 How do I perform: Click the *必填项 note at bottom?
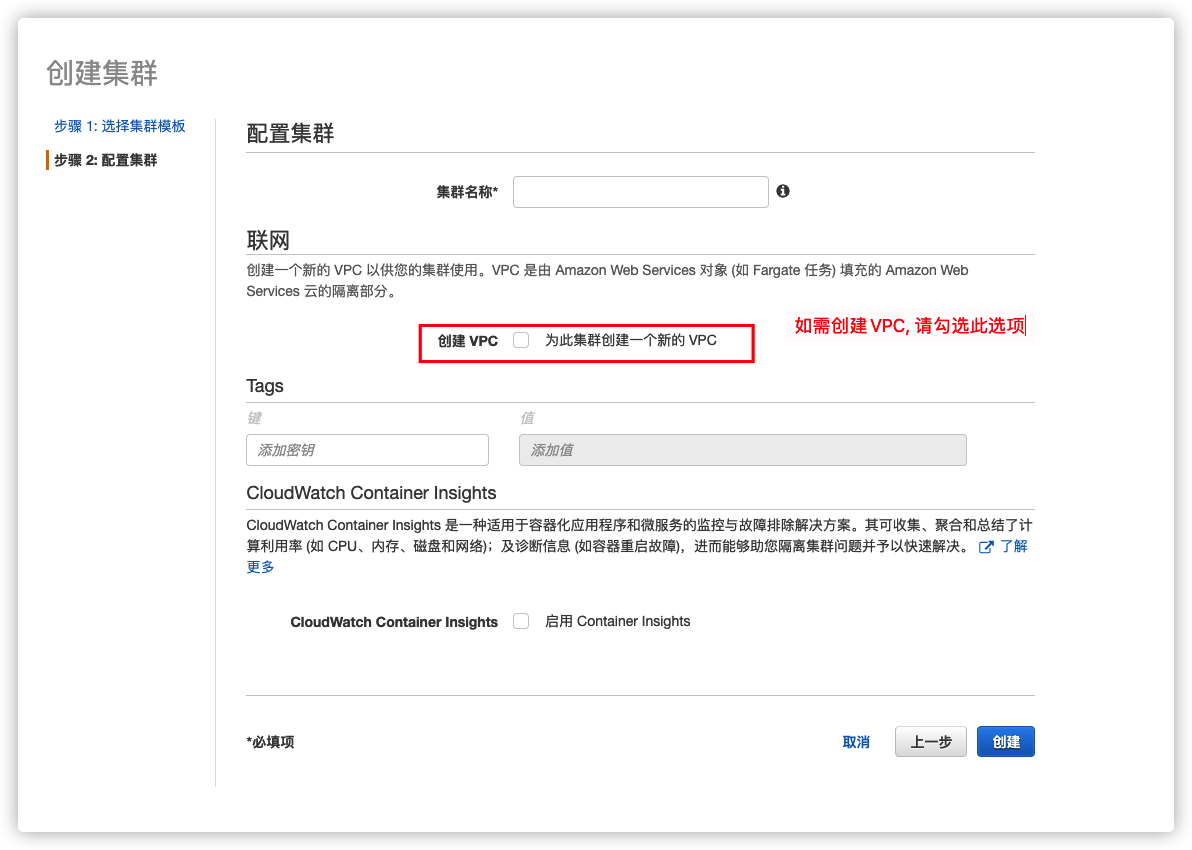pyautogui.click(x=270, y=742)
